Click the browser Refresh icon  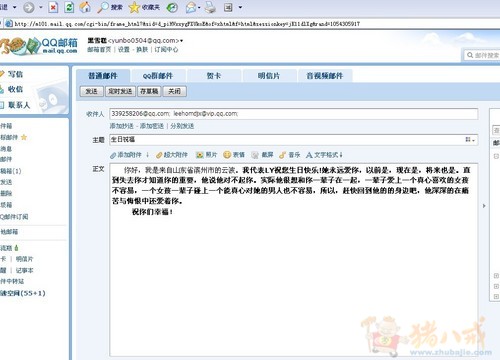pos(69,7)
